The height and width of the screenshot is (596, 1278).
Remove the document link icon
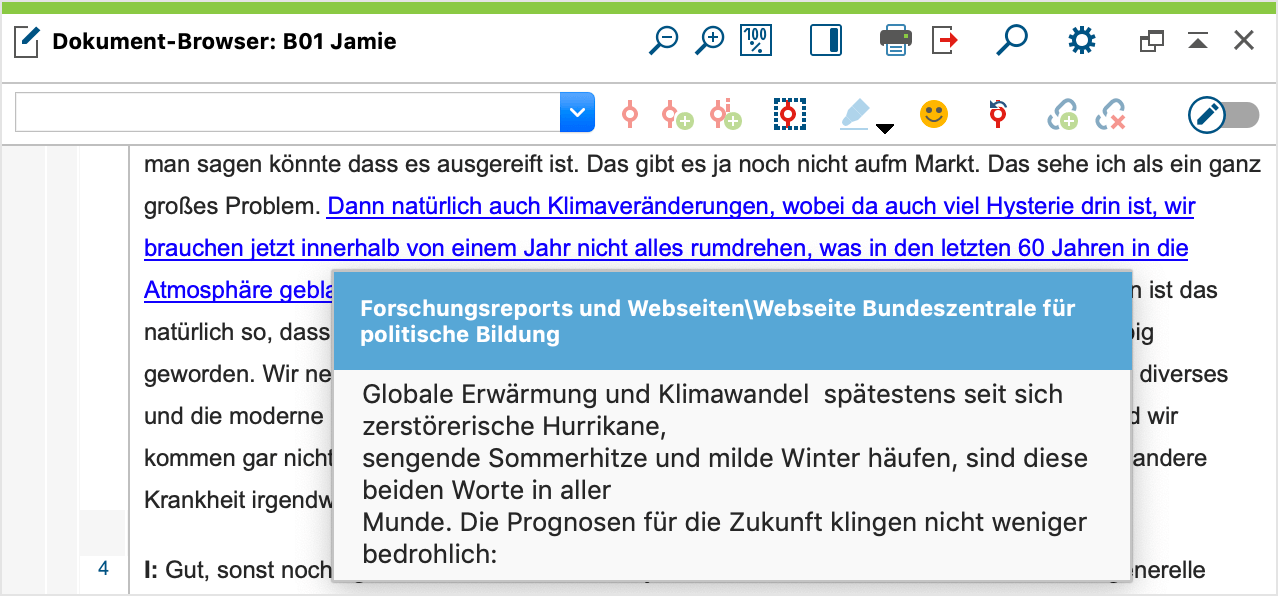pos(1110,115)
